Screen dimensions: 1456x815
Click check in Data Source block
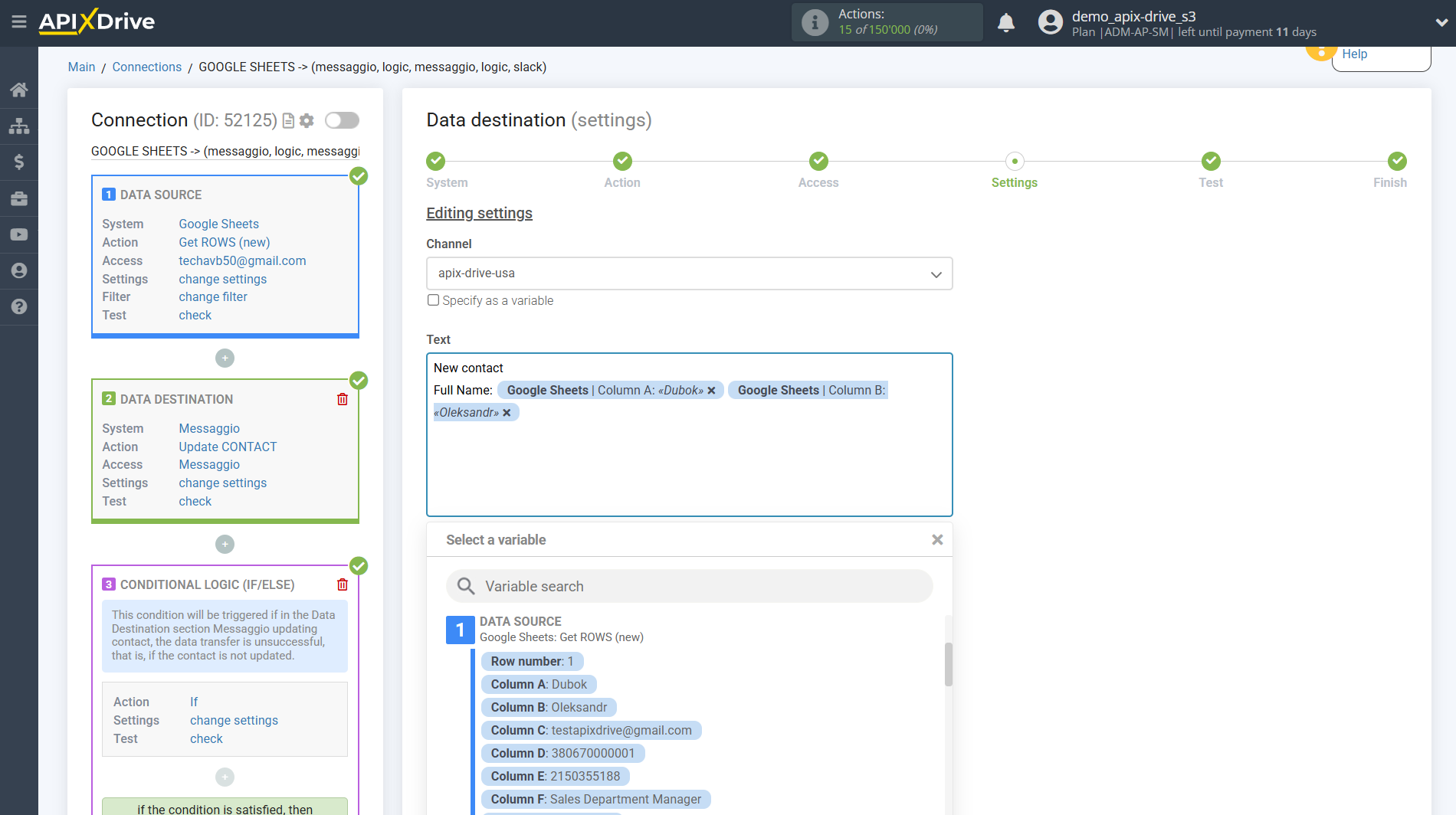195,315
